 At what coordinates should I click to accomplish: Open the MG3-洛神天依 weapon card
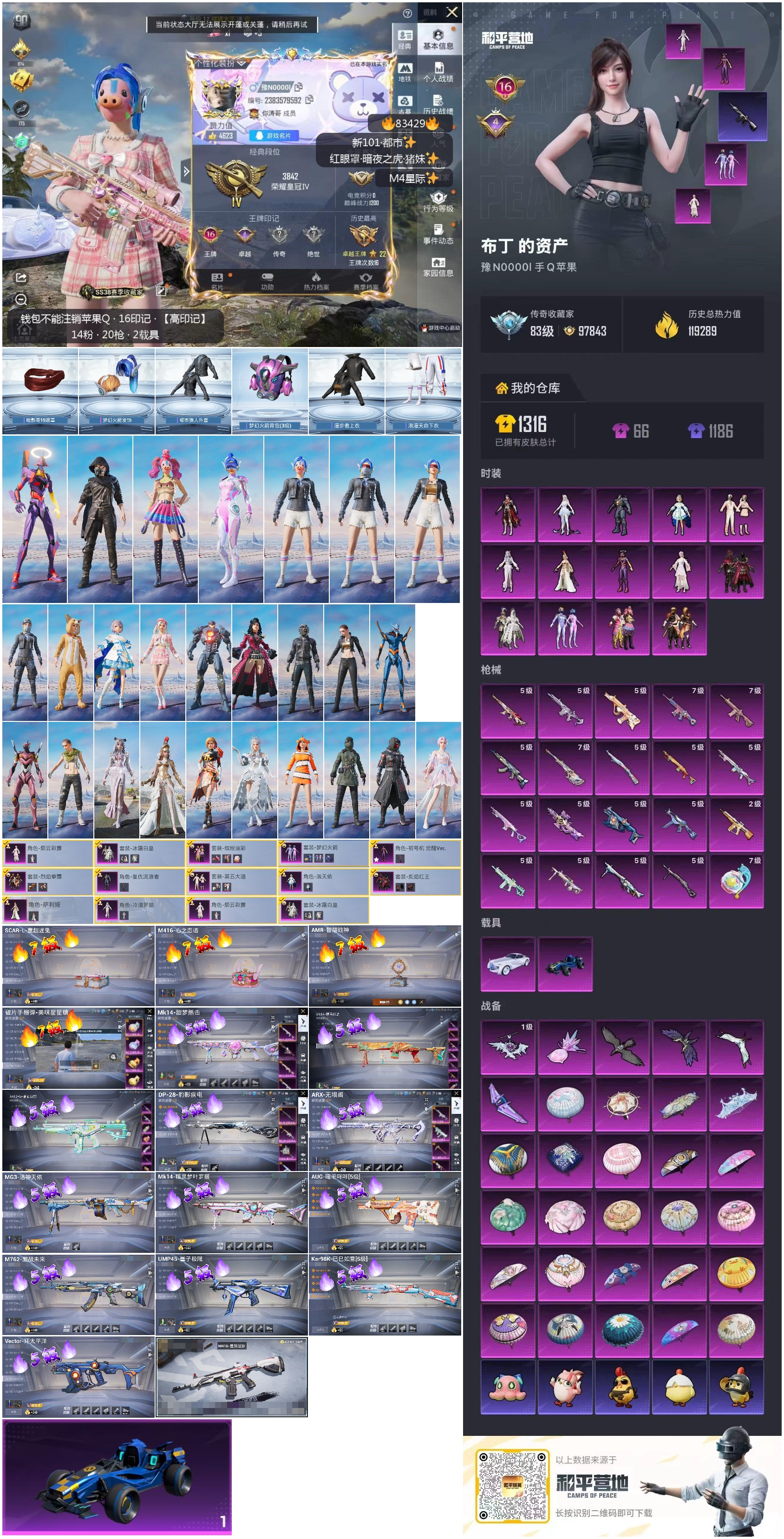pos(78,1212)
